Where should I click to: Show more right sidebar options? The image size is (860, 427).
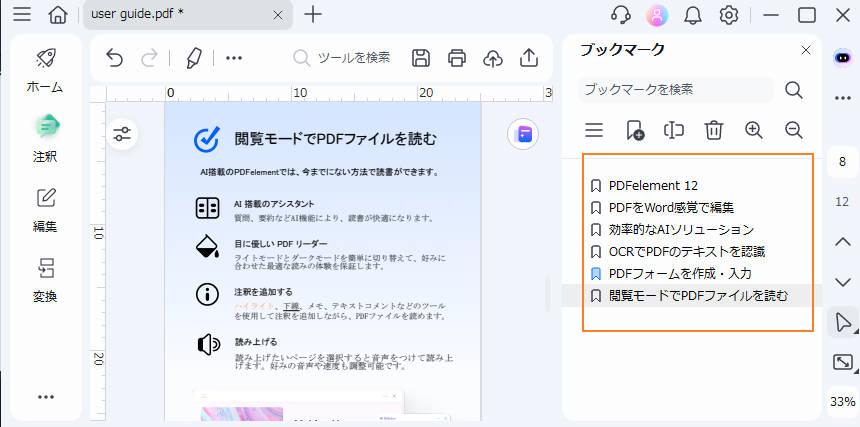(842, 98)
